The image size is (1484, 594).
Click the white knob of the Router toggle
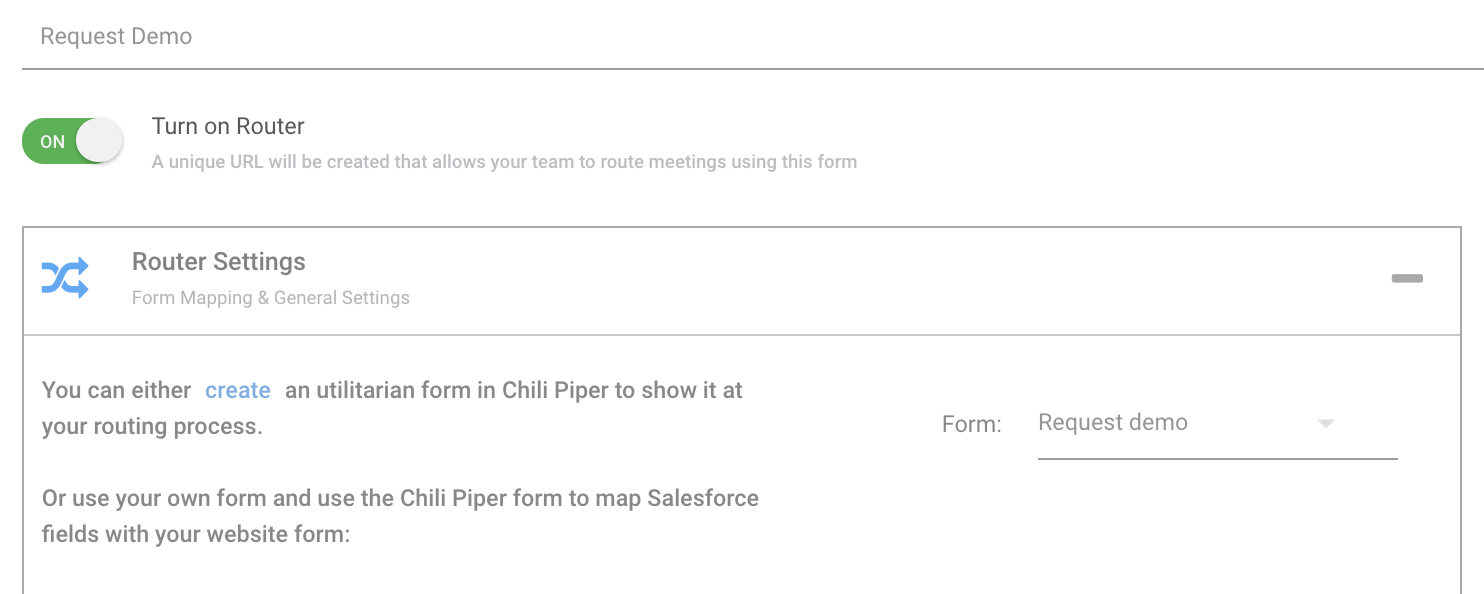(99, 141)
